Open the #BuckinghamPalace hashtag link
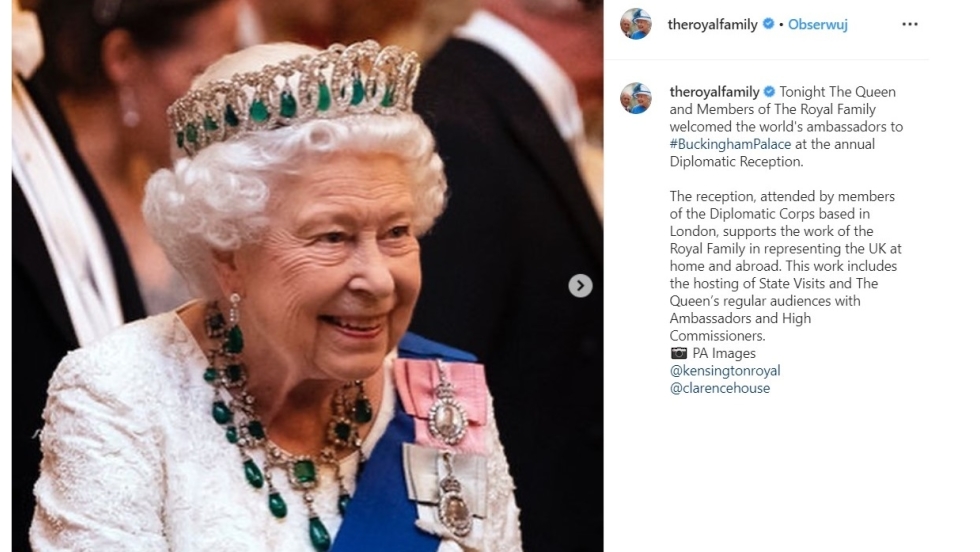 coord(730,144)
